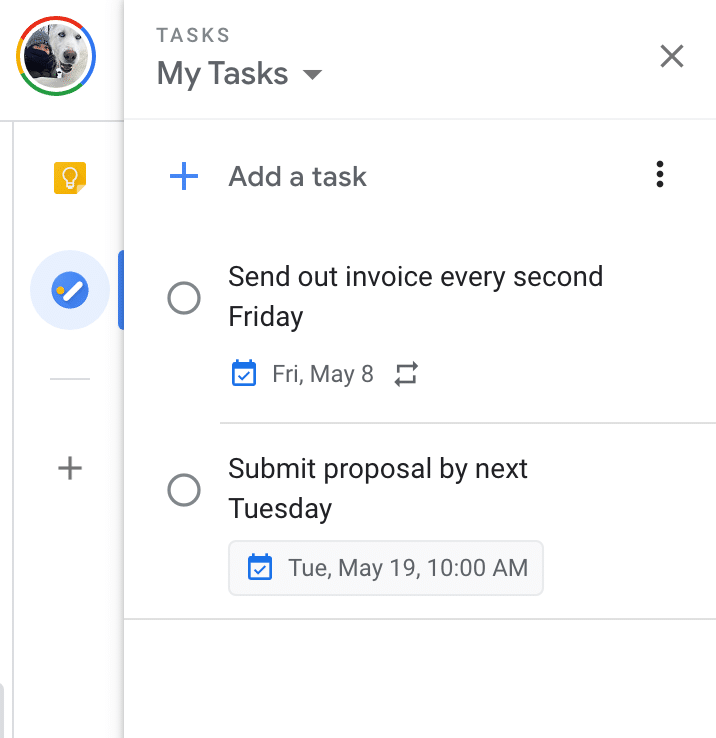Open the Google account profile avatar
Viewport: 716px width, 738px height.
[x=56, y=56]
